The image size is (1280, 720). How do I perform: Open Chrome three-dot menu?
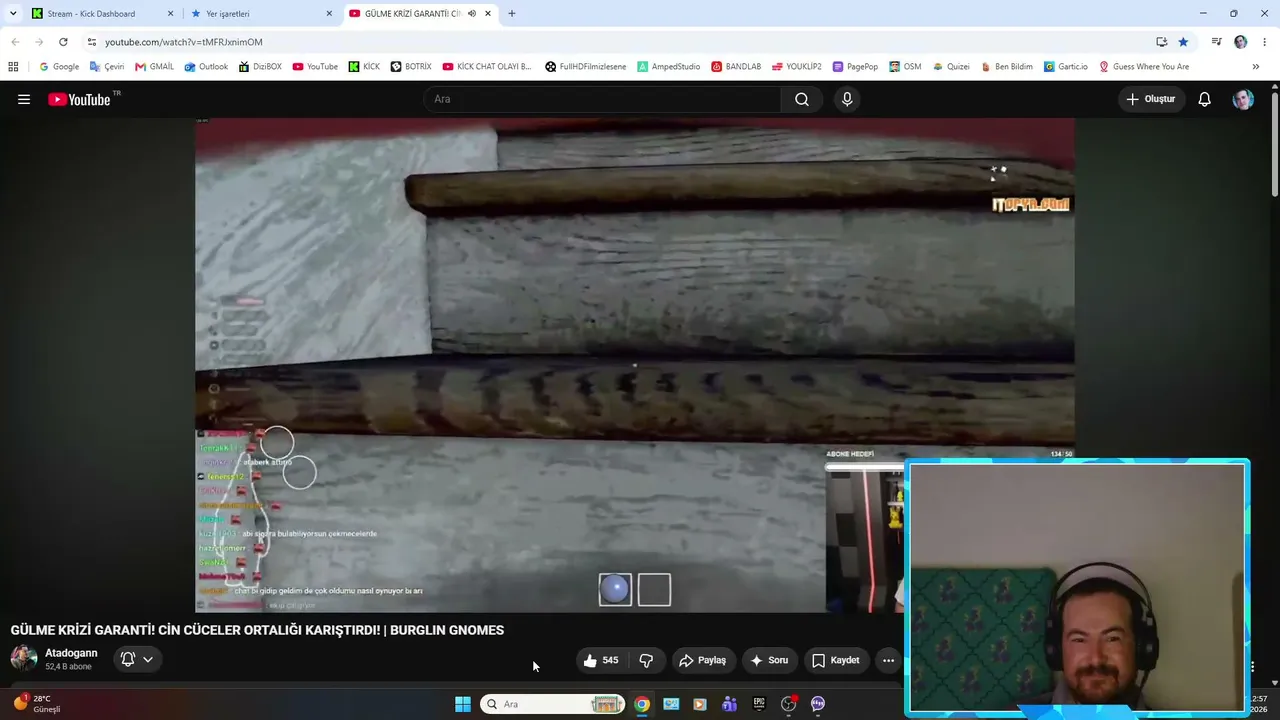pyautogui.click(x=1265, y=42)
